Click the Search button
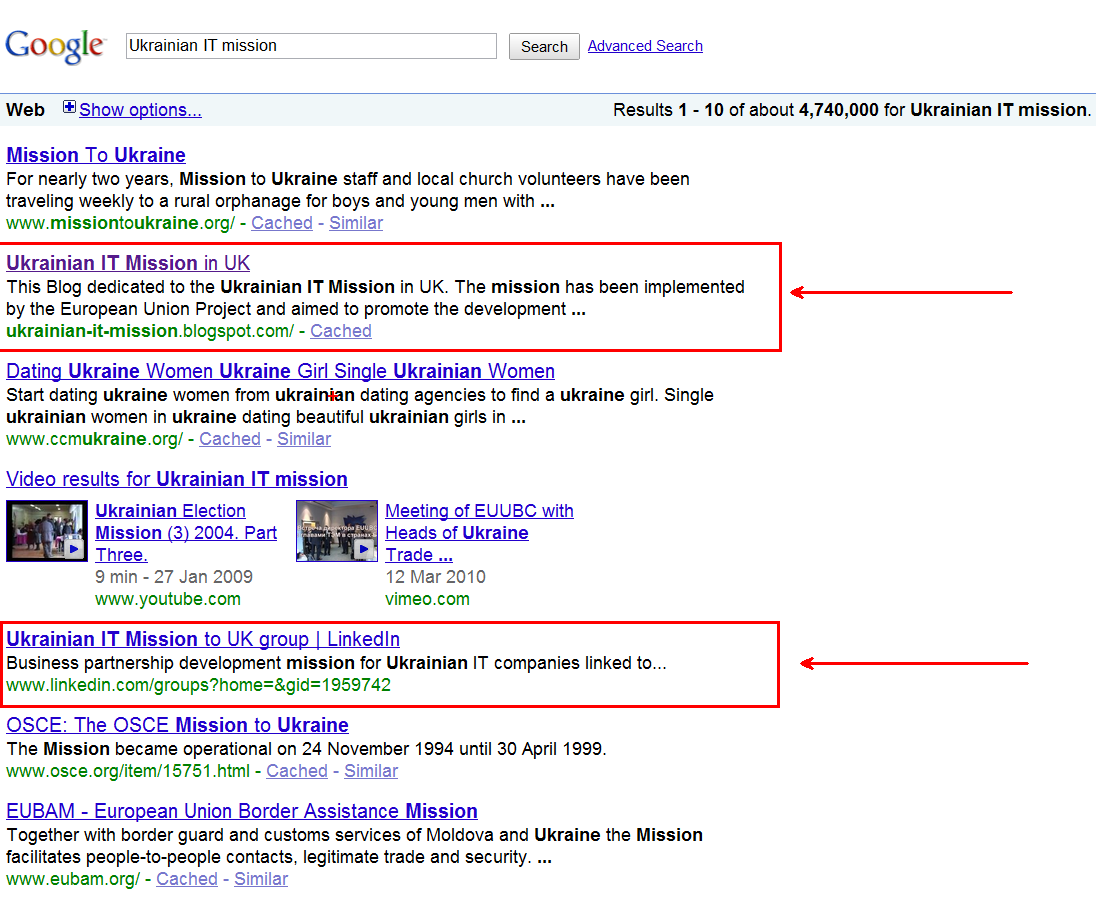This screenshot has height=902, width=1096. pos(544,47)
